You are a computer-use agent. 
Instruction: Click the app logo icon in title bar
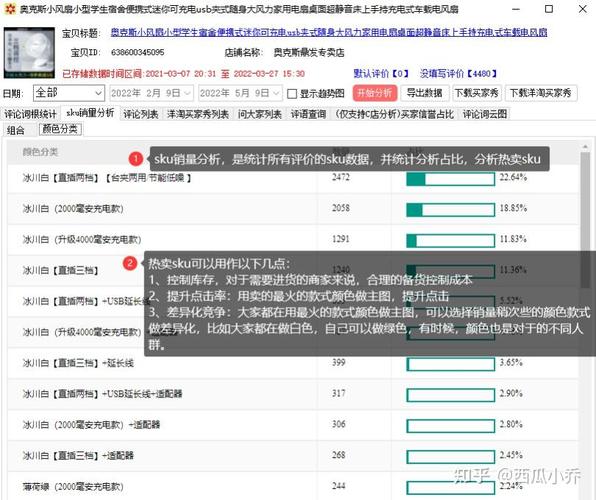click(x=10, y=8)
